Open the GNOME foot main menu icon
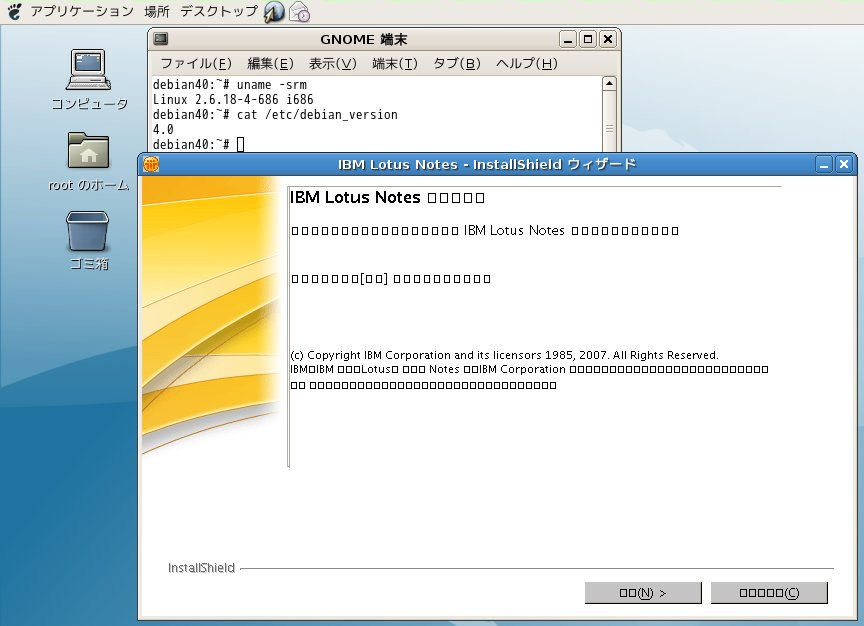Viewport: 864px width, 626px height. [x=14, y=11]
